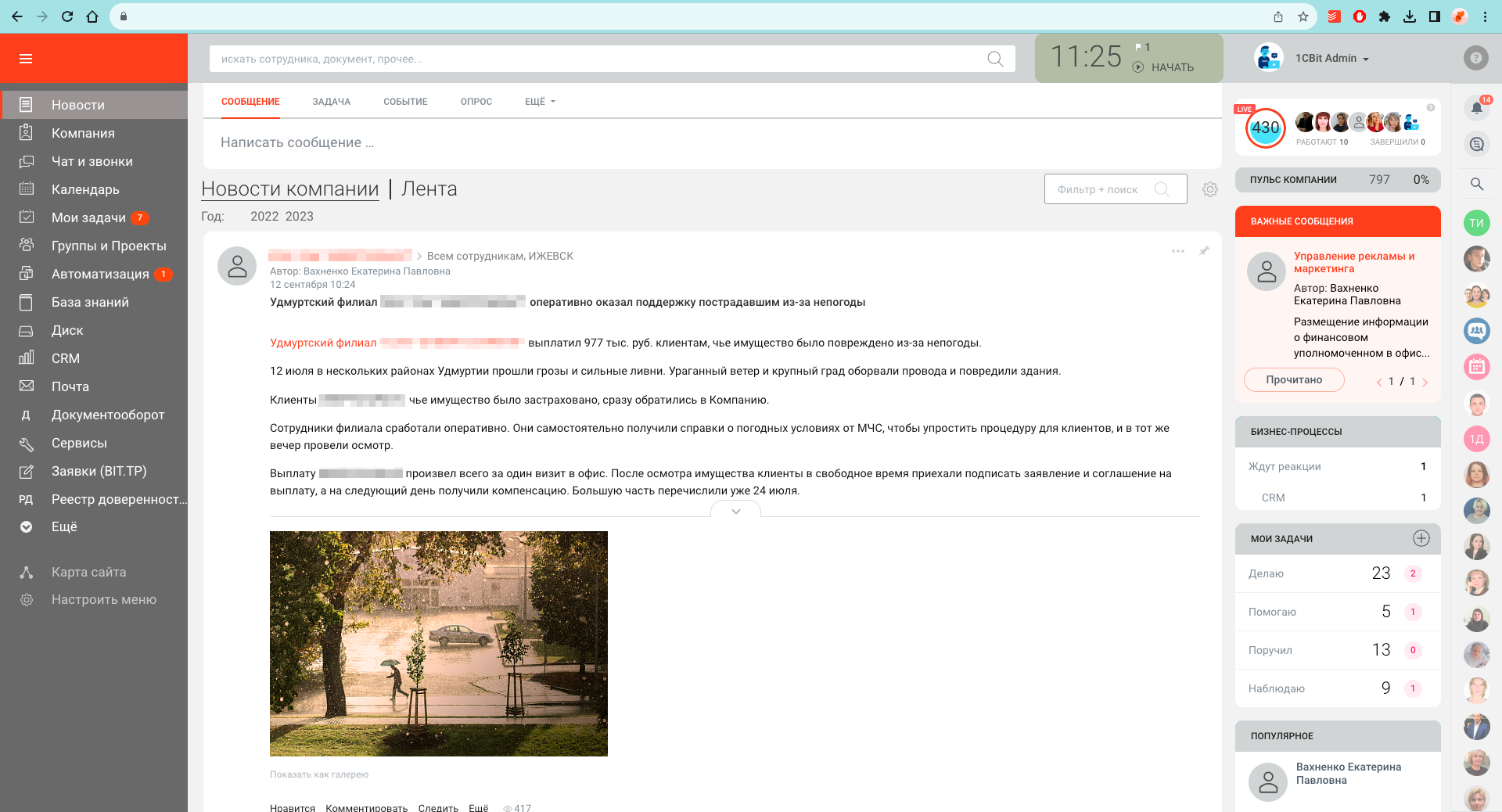This screenshot has width=1502, height=812.
Task: Open the Наблюдаю tasks row
Action: pos(1338,688)
